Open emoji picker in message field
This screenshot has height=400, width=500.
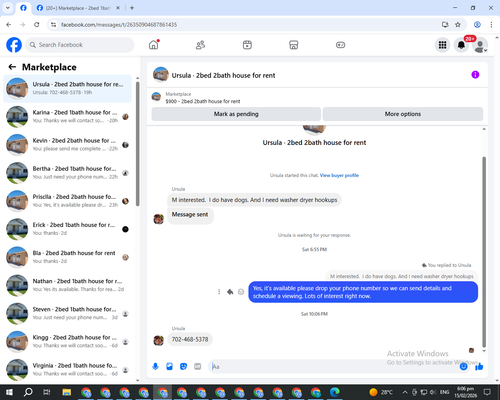(463, 367)
